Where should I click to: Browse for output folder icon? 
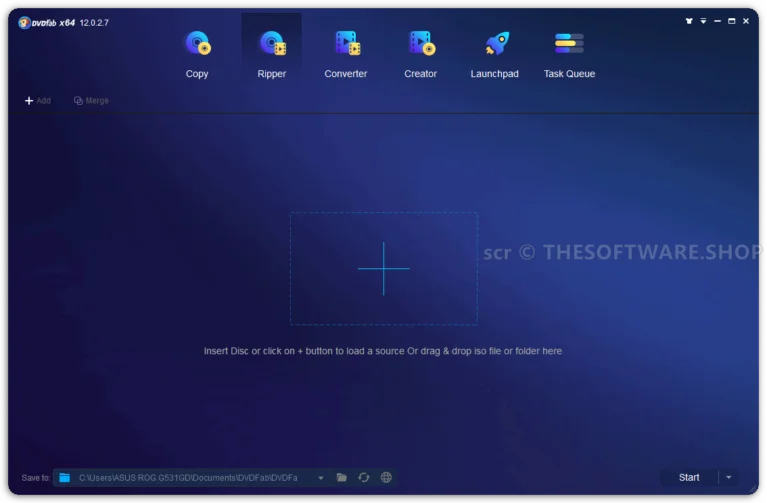pyautogui.click(x=342, y=477)
